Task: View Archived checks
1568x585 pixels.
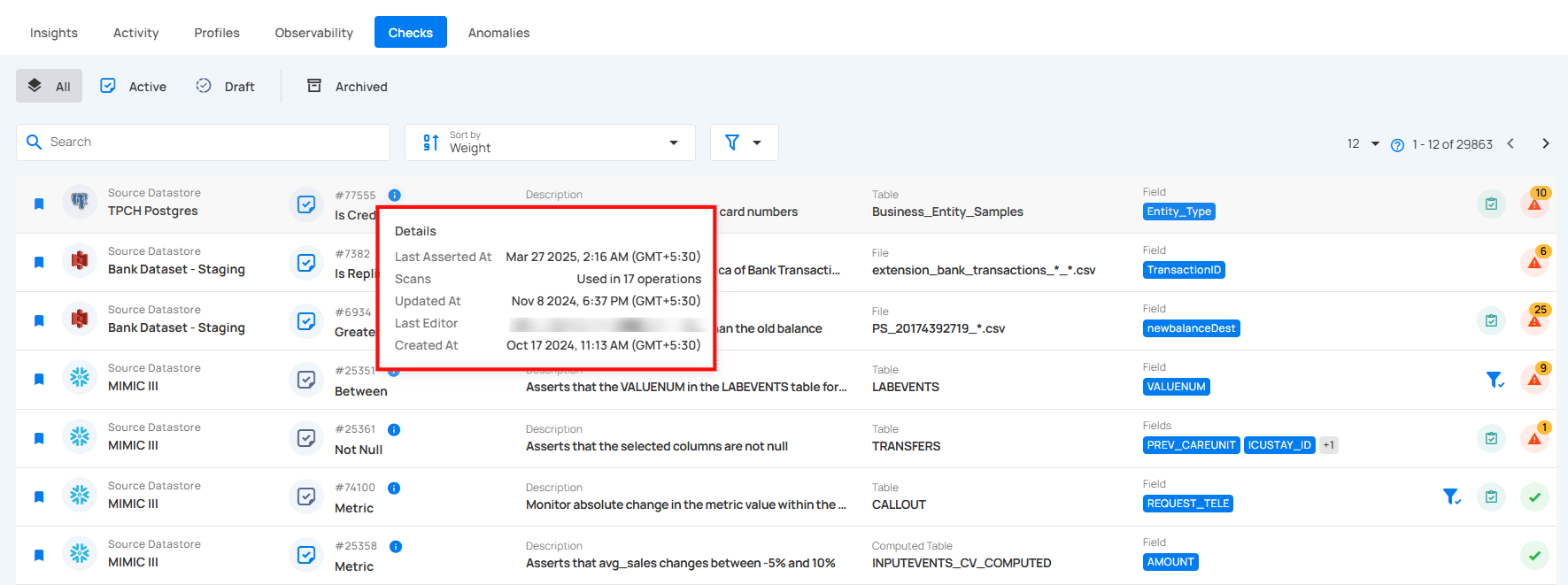Action: click(347, 86)
